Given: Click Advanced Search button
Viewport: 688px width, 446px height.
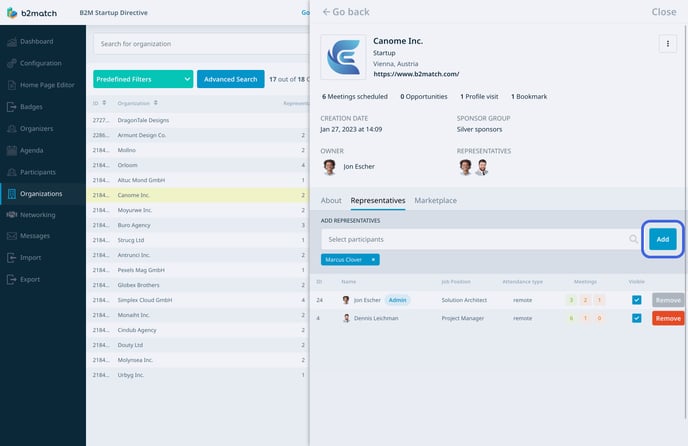Looking at the screenshot, I should [x=231, y=79].
